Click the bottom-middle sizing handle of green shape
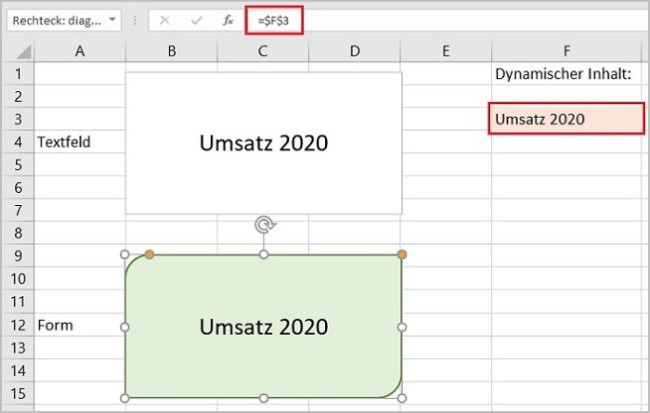 pyautogui.click(x=263, y=398)
